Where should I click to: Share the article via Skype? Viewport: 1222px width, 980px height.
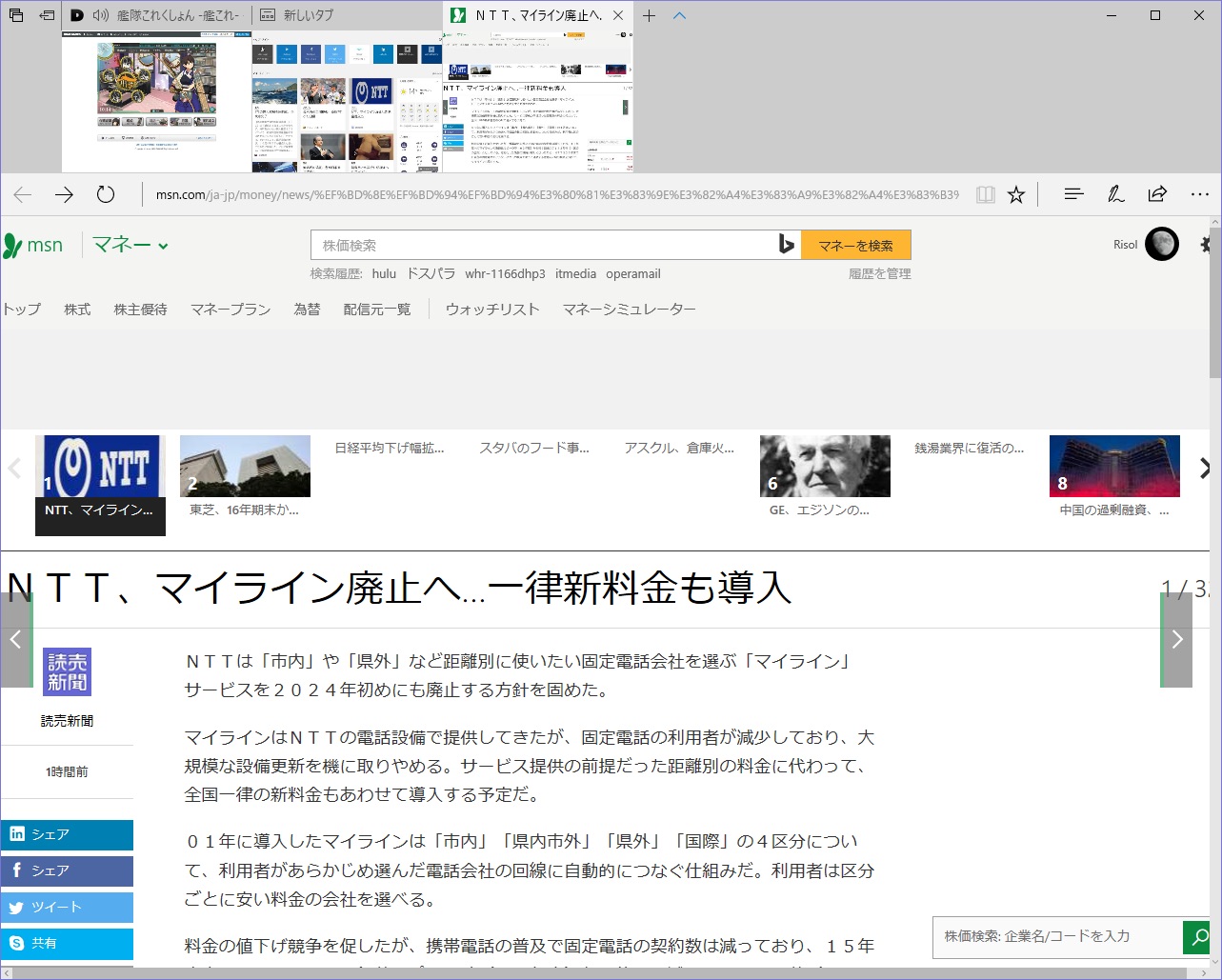pyautogui.click(x=67, y=944)
